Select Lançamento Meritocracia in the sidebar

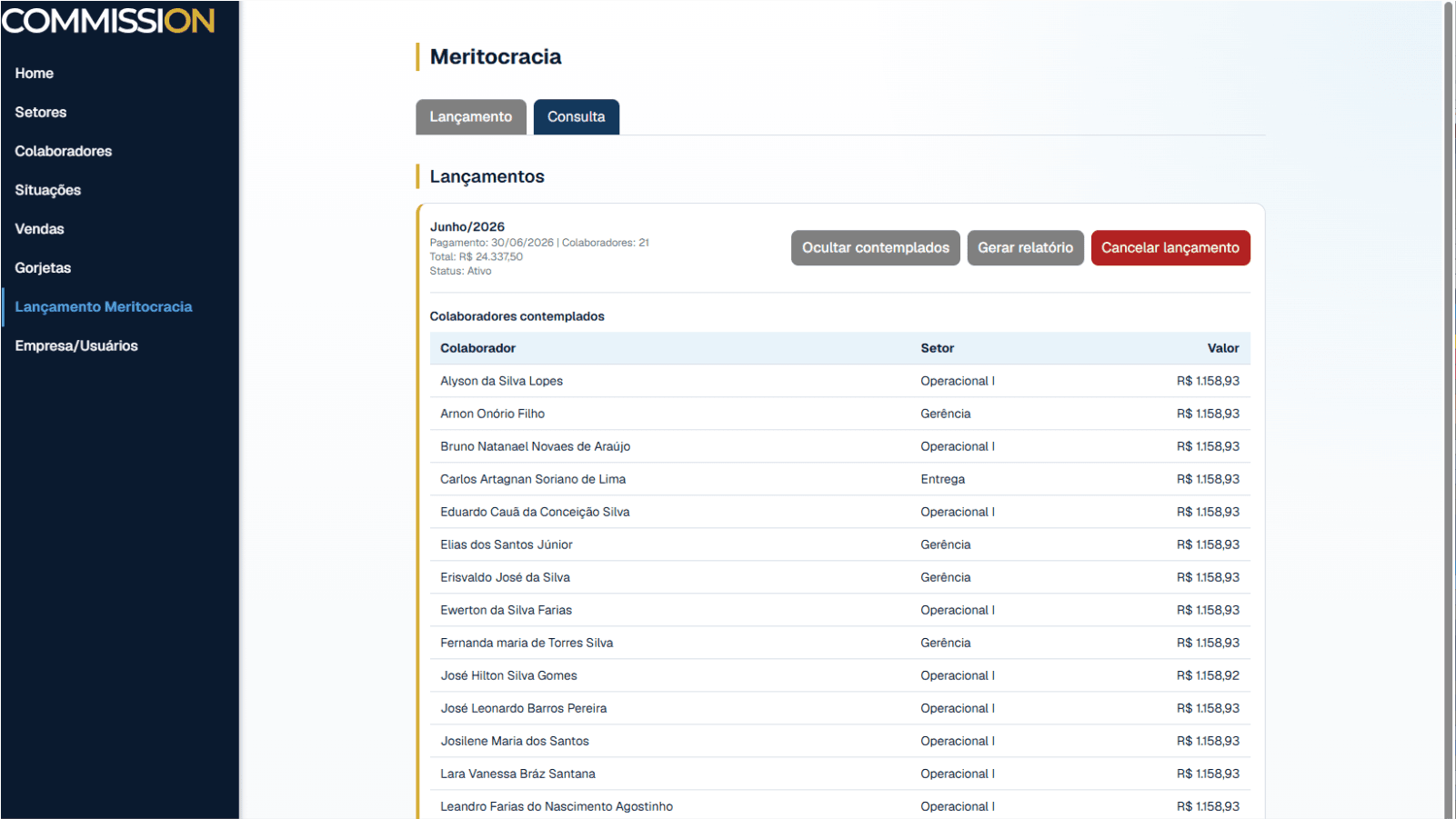pyautogui.click(x=104, y=307)
